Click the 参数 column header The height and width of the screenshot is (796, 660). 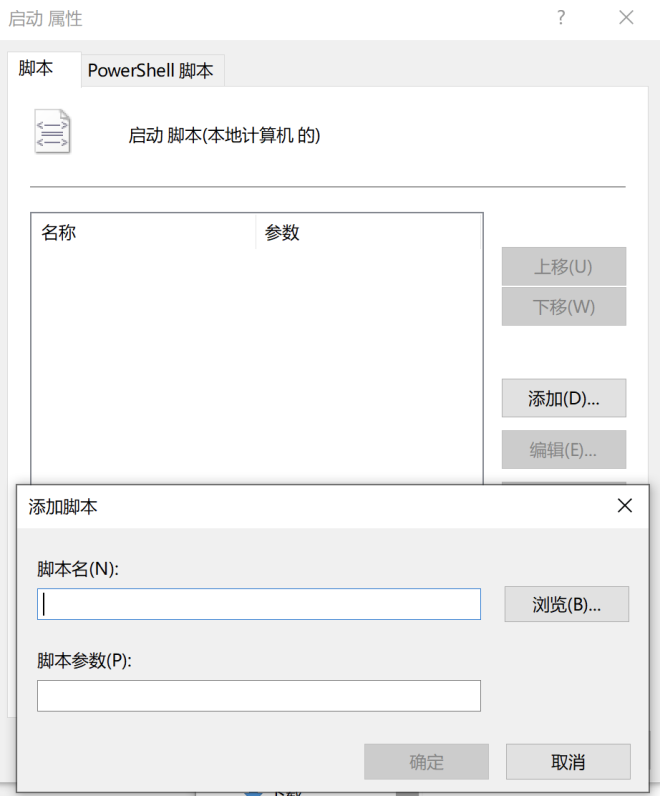click(x=368, y=233)
